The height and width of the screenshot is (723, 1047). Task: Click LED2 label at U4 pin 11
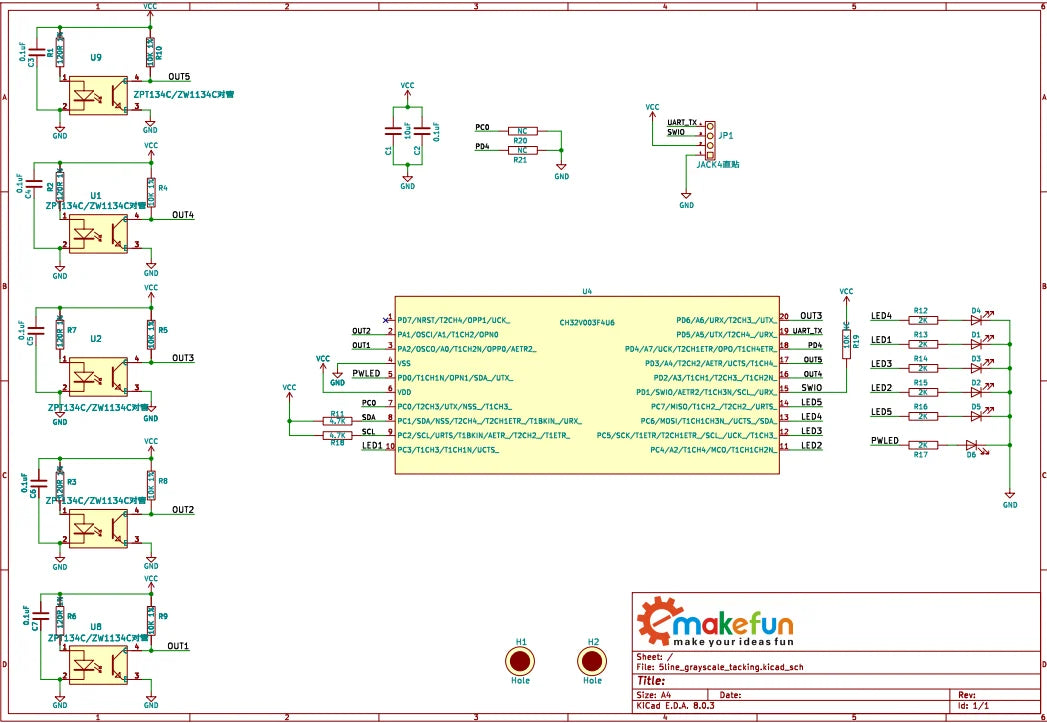pyautogui.click(x=811, y=445)
